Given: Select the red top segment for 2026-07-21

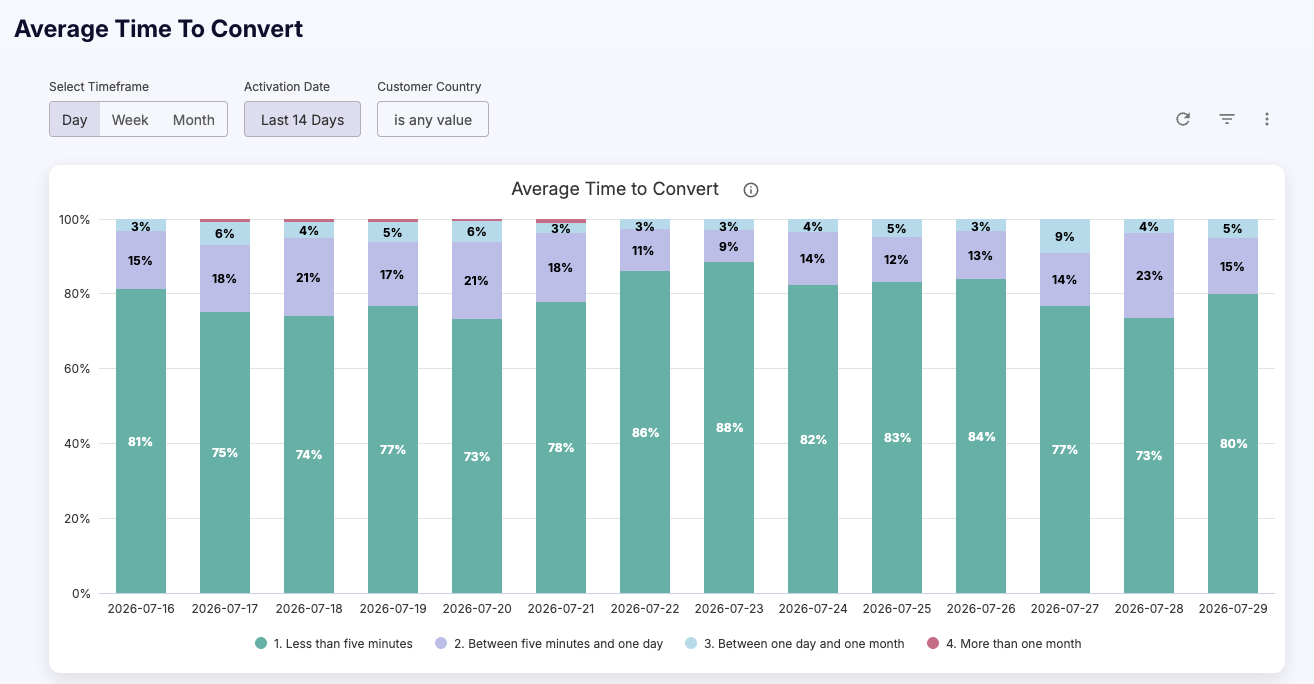Looking at the screenshot, I should pyautogui.click(x=561, y=221).
